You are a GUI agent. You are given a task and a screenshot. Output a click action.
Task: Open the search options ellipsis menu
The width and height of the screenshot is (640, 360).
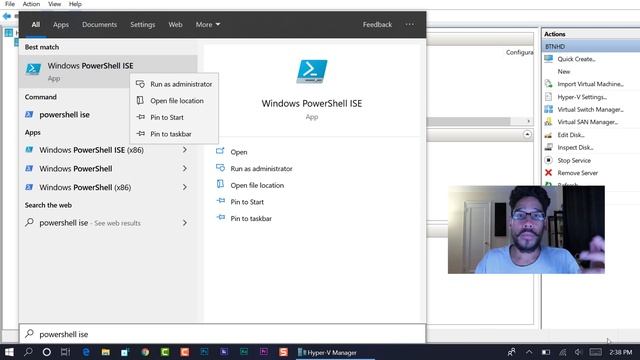tap(409, 24)
